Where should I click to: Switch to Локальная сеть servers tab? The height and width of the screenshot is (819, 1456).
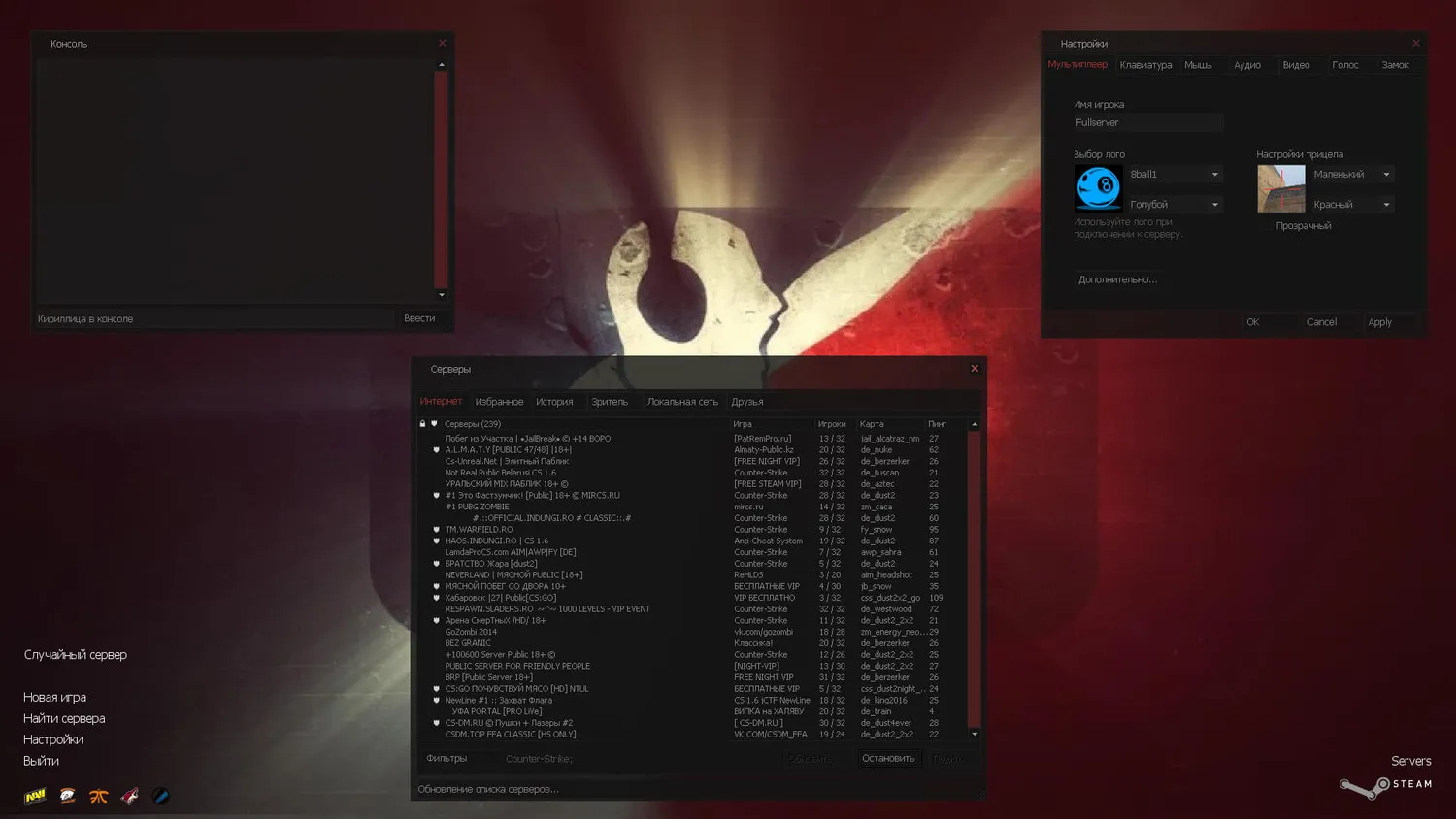click(x=682, y=402)
